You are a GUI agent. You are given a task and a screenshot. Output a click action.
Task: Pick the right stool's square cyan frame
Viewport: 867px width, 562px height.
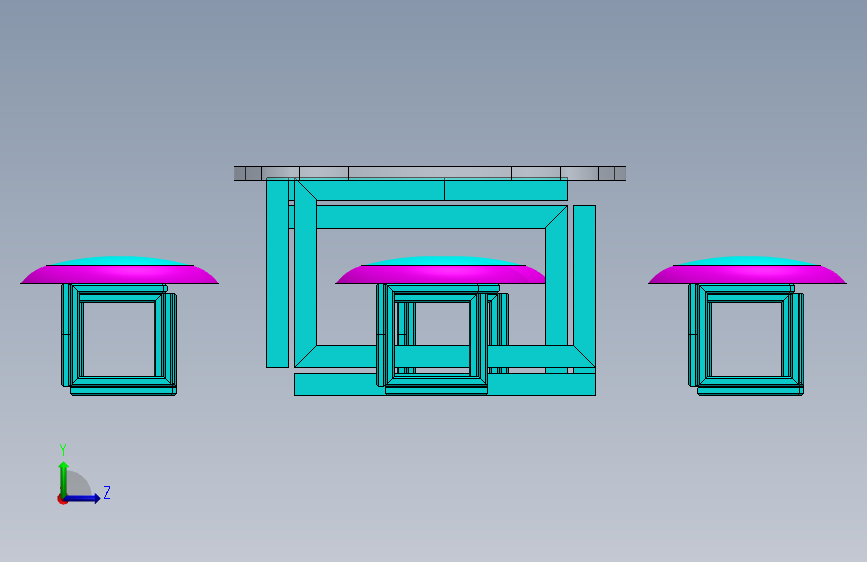coord(746,339)
